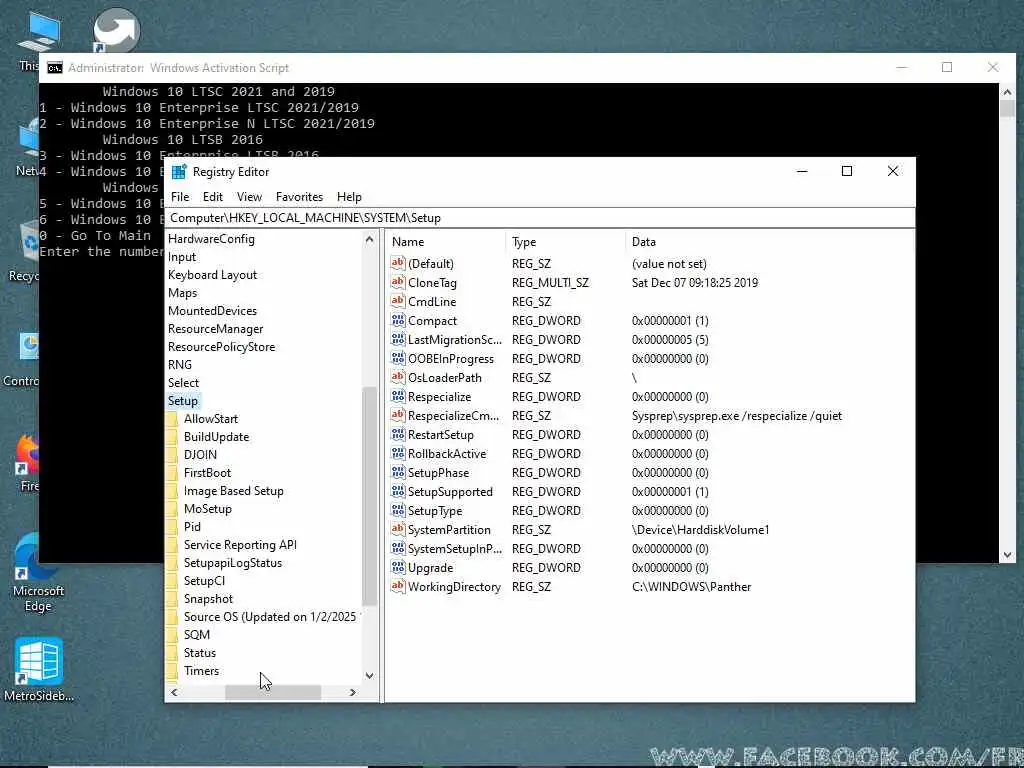Image resolution: width=1024 pixels, height=768 pixels.
Task: Click the BuildUpdate folder icon
Action: (172, 437)
